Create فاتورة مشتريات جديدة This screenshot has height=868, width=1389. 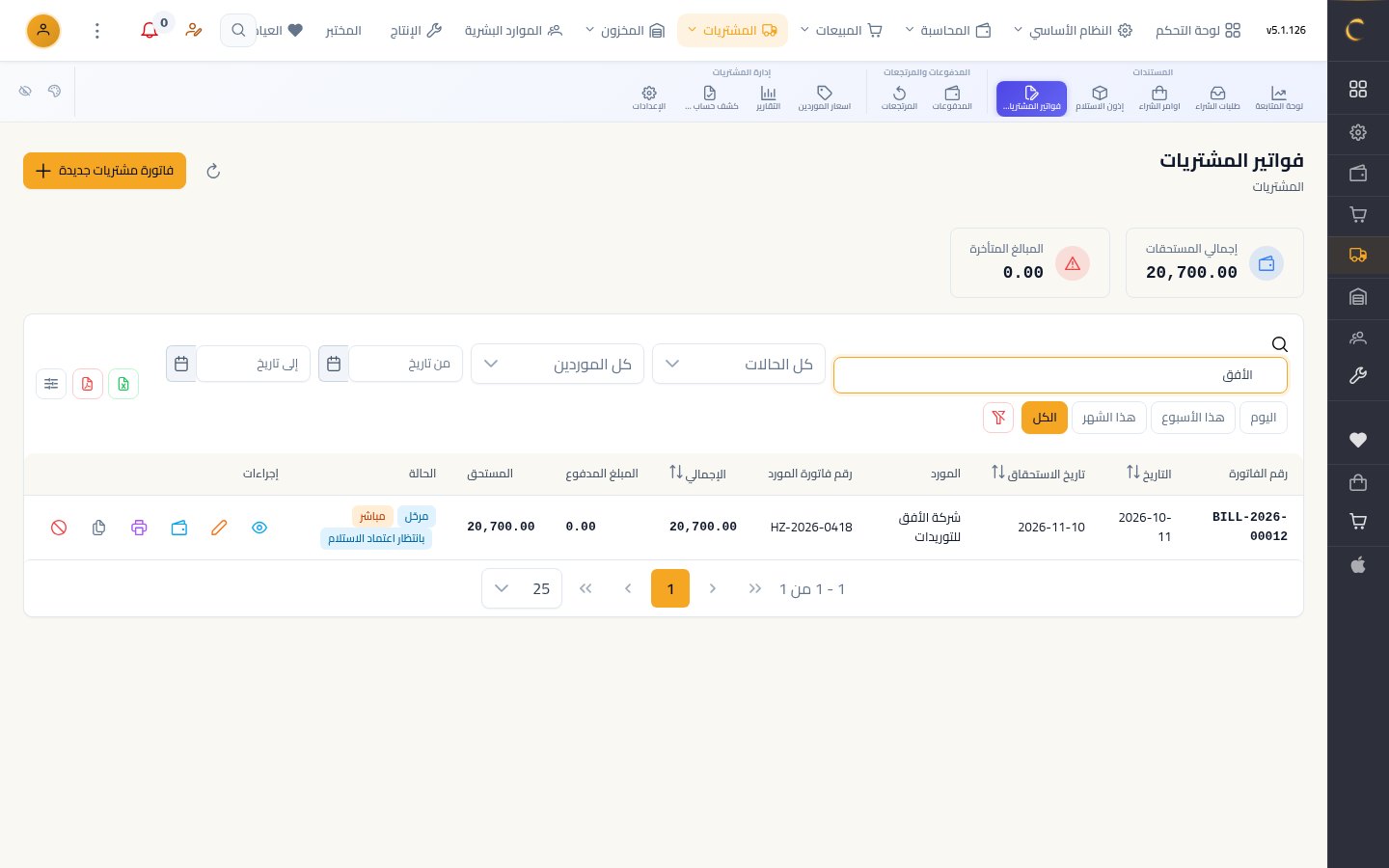tap(104, 171)
